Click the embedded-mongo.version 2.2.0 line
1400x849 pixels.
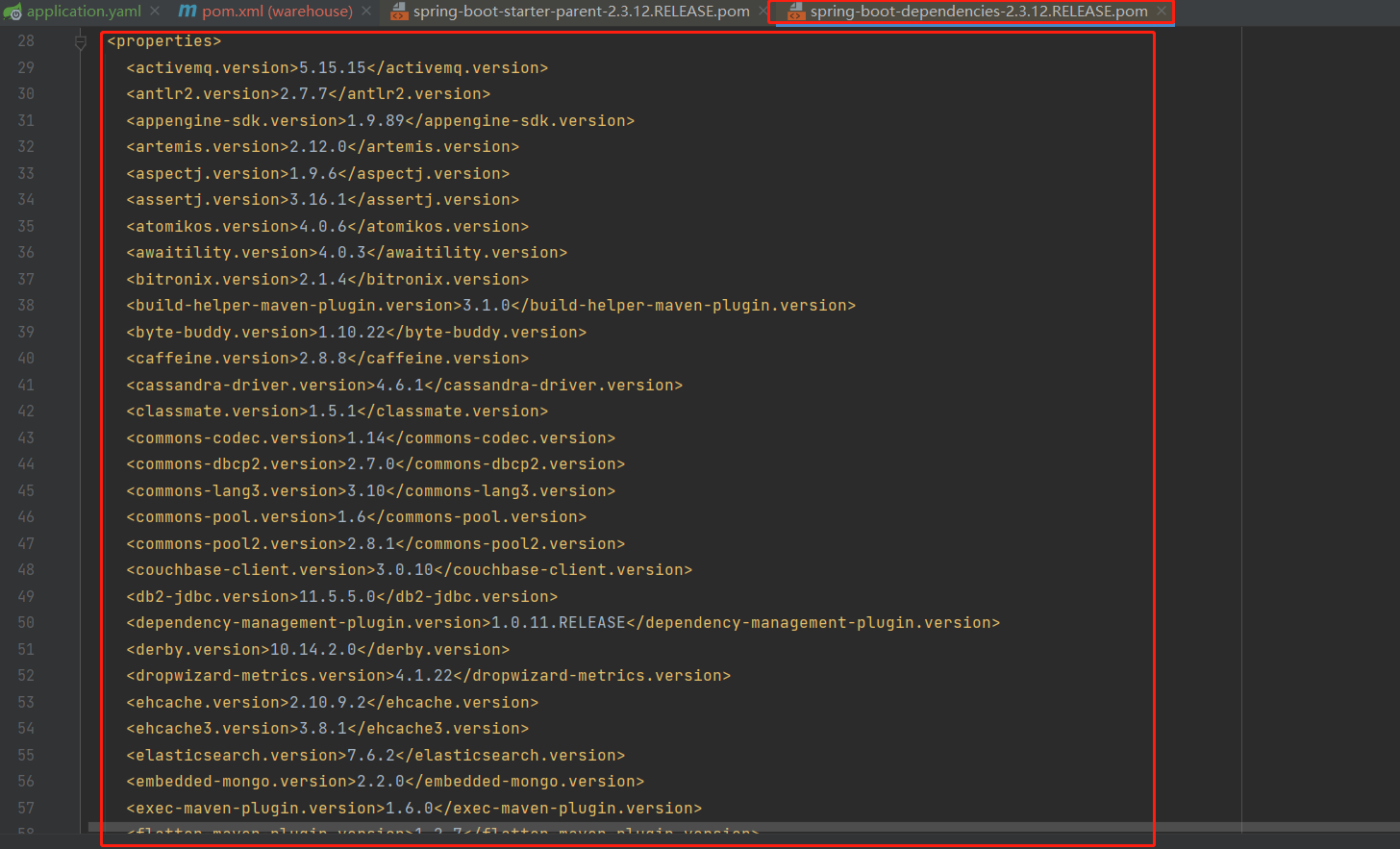386,782
